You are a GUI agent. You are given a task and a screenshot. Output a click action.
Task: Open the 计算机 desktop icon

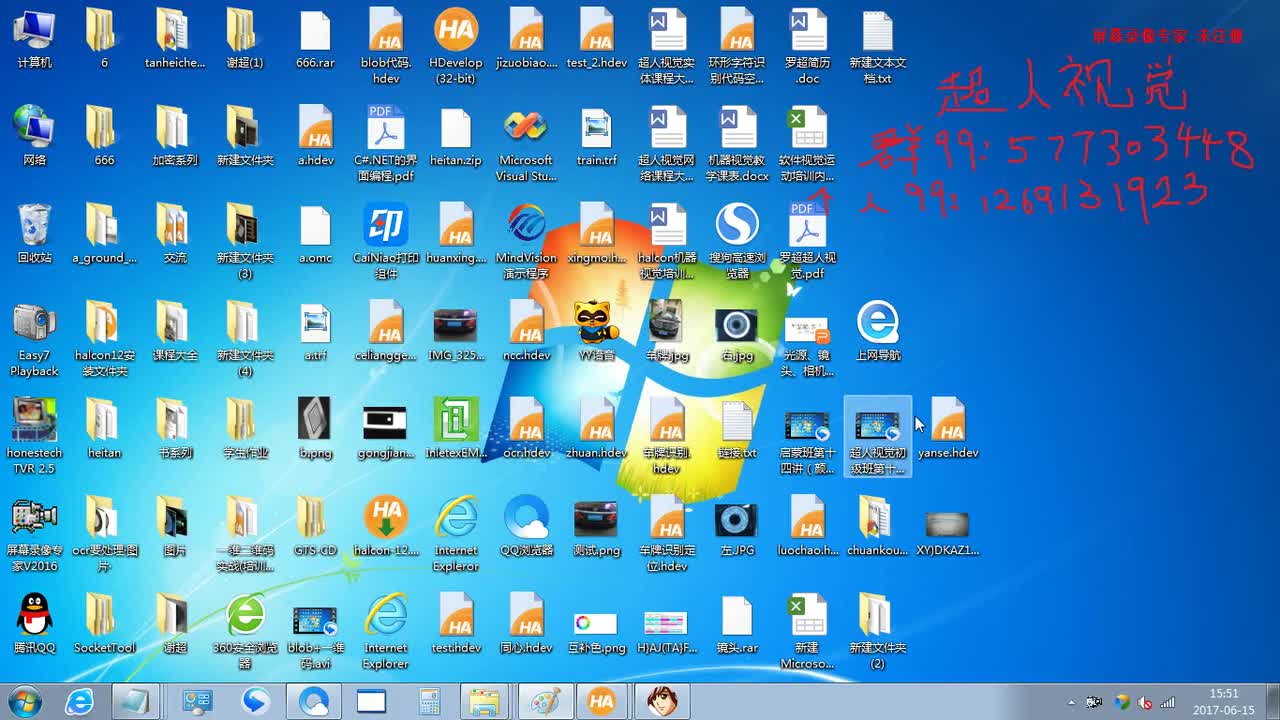(34, 40)
